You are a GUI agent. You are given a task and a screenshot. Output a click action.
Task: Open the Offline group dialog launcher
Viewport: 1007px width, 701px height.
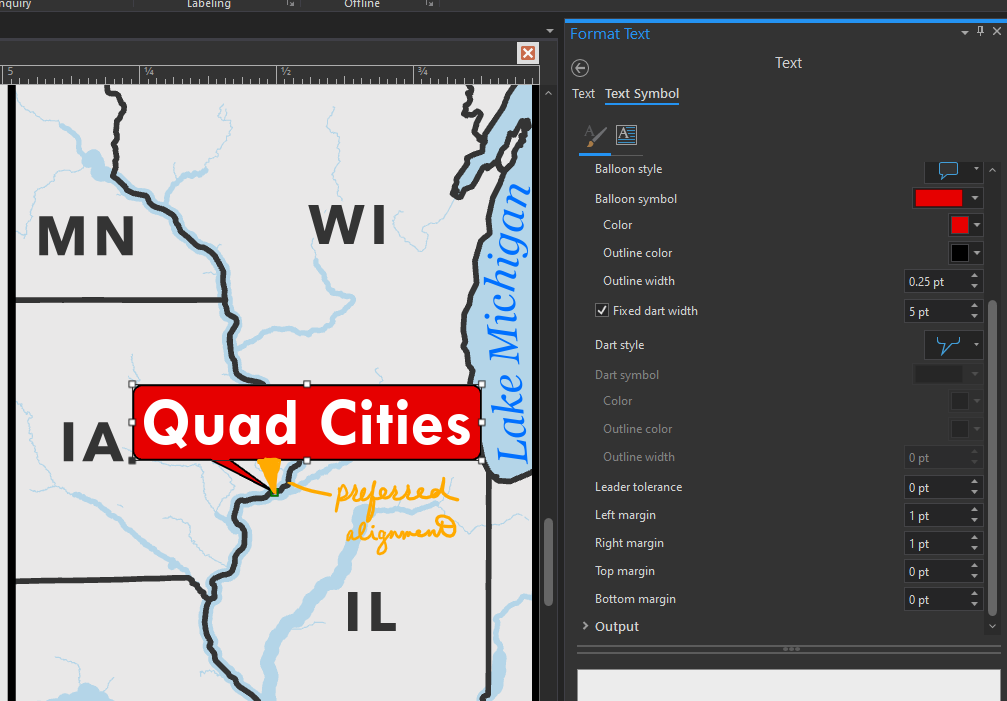(432, 4)
